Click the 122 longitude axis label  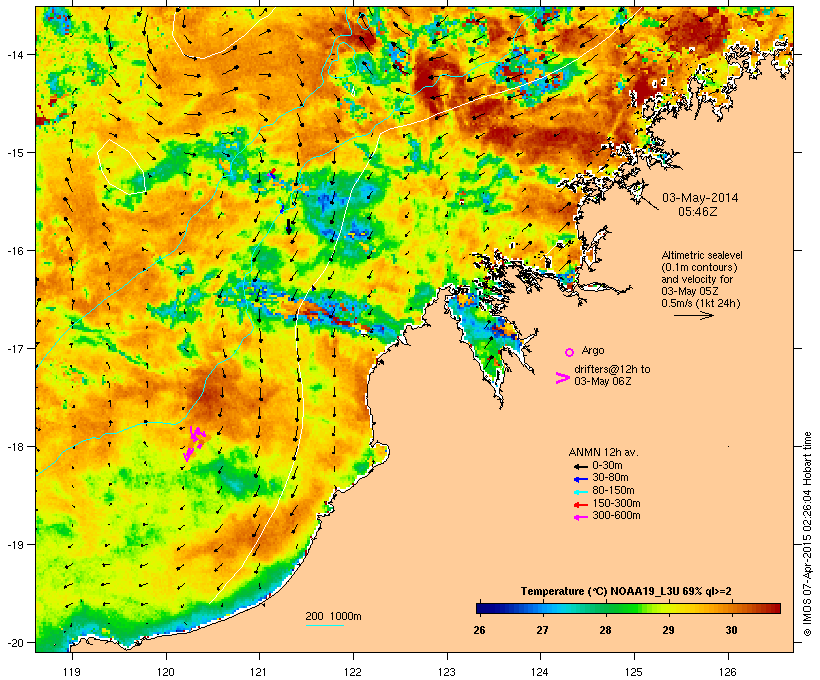pyautogui.click(x=353, y=672)
